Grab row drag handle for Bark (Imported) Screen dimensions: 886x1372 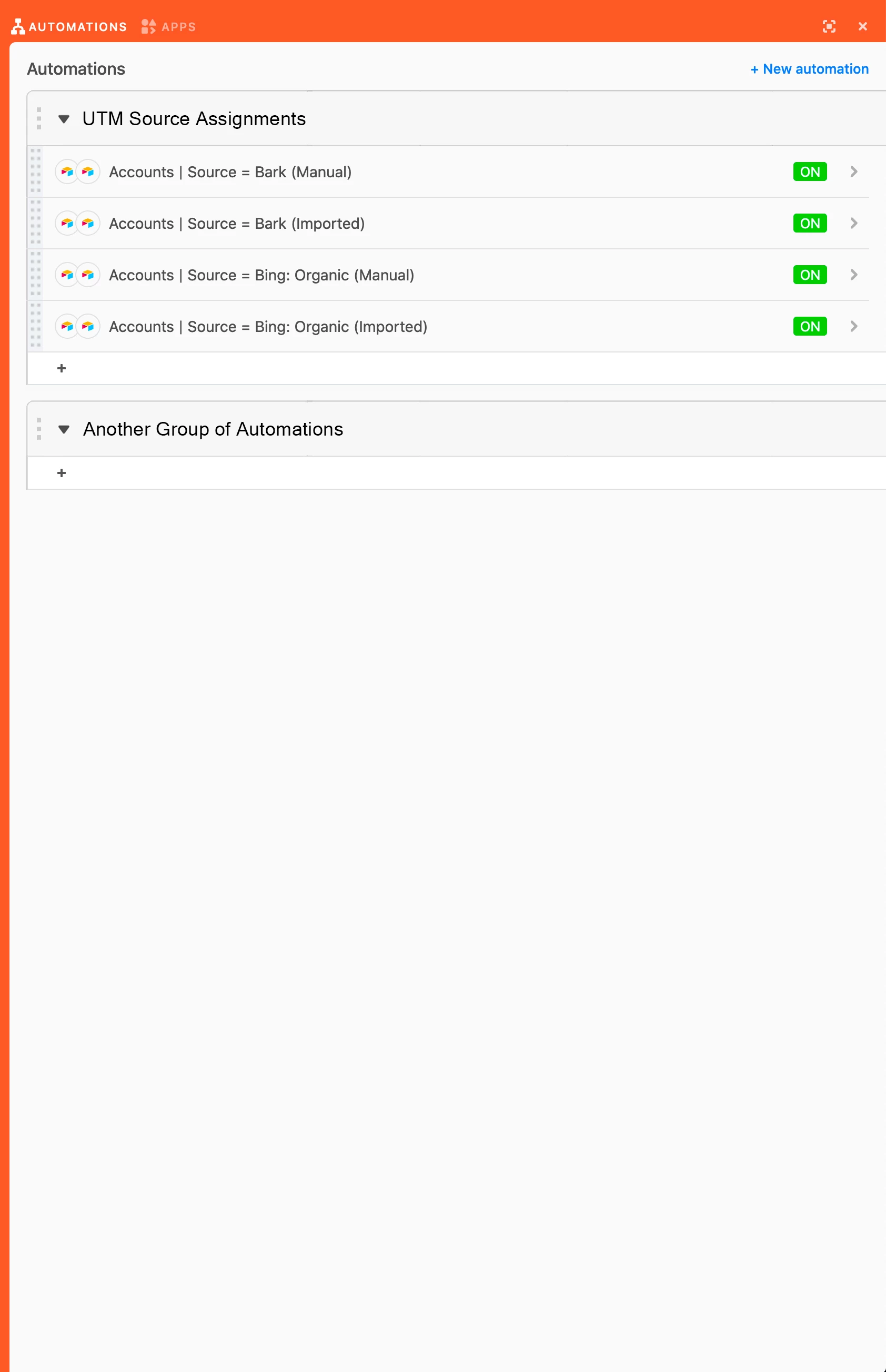[x=36, y=223]
